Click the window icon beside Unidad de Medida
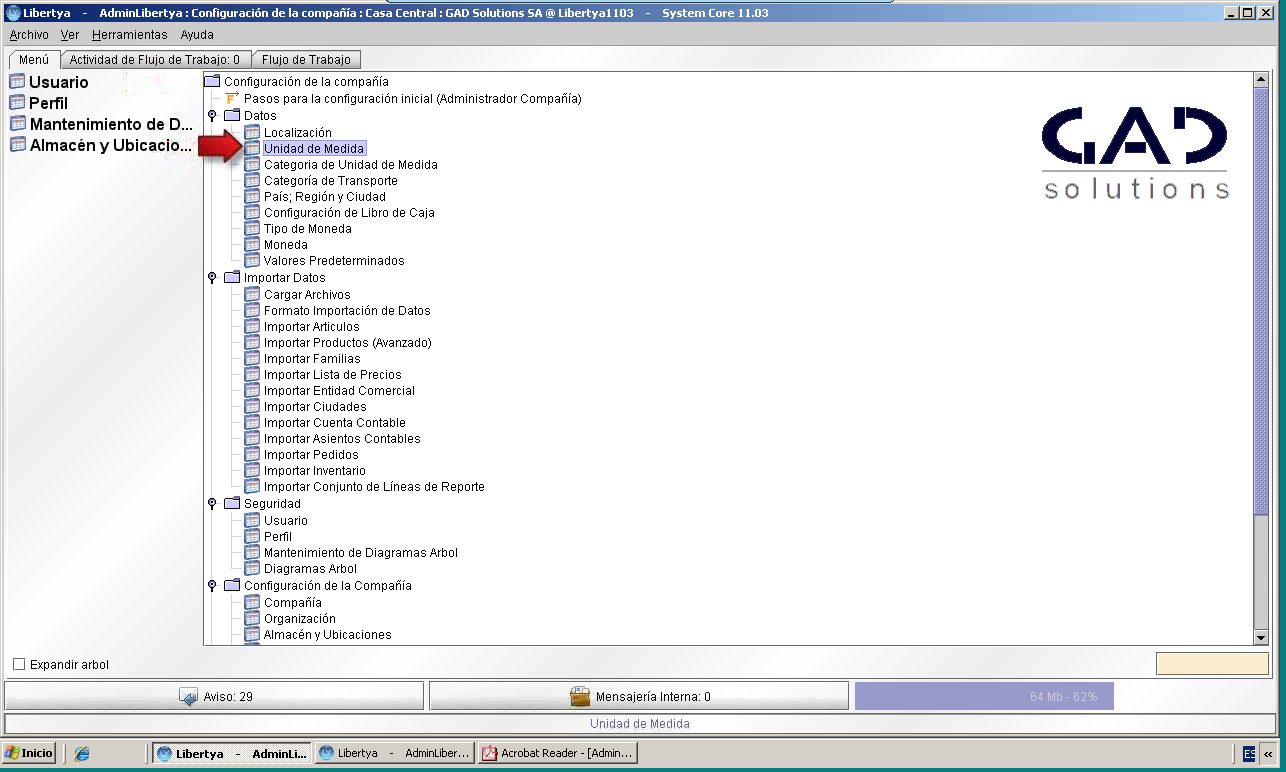Image resolution: width=1286 pixels, height=772 pixels. (x=252, y=148)
